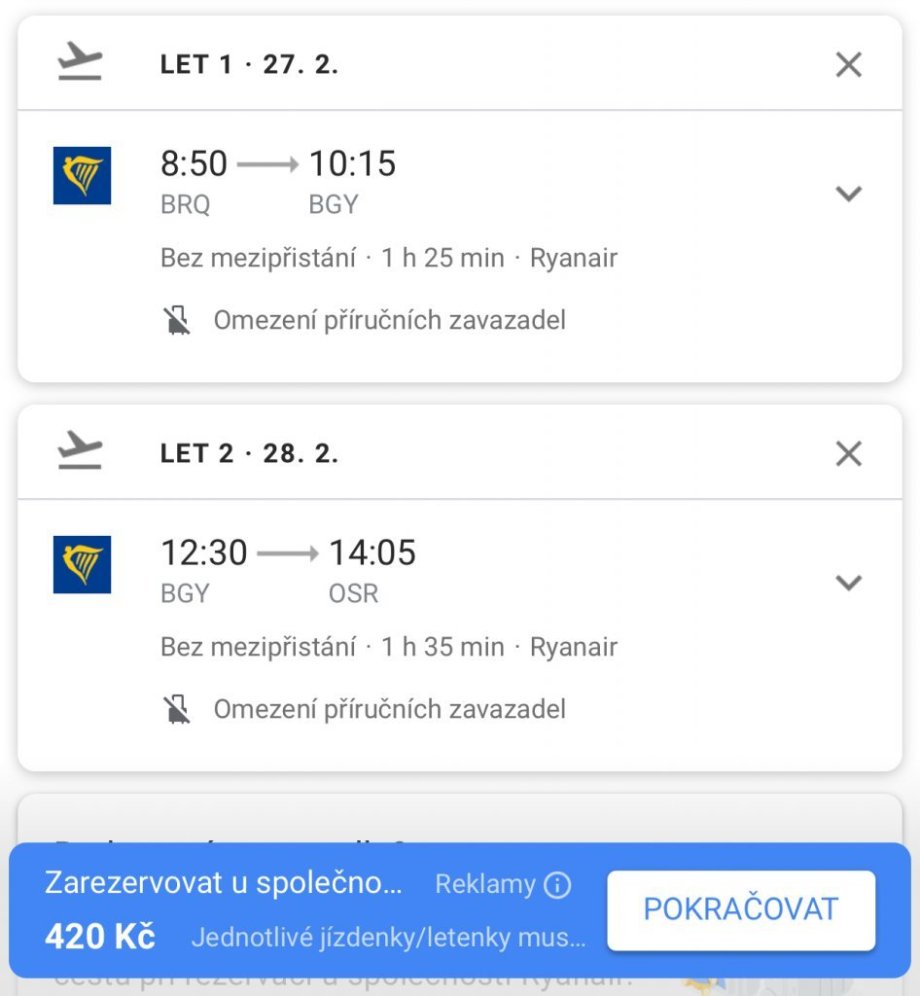
Task: Click the Ryanair logo on the BRQ flight
Action: [82, 175]
